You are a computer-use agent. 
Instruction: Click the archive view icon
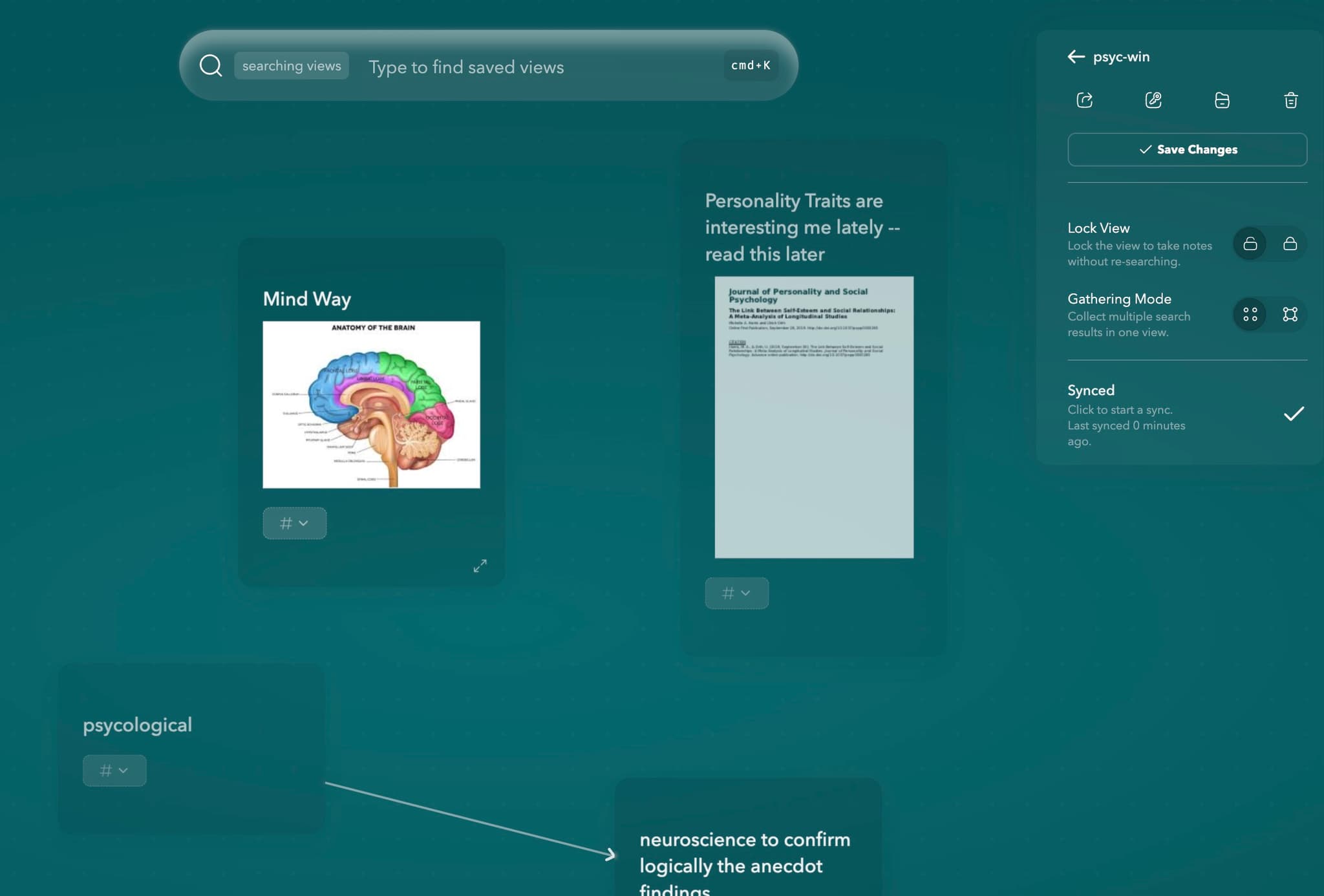click(1222, 100)
